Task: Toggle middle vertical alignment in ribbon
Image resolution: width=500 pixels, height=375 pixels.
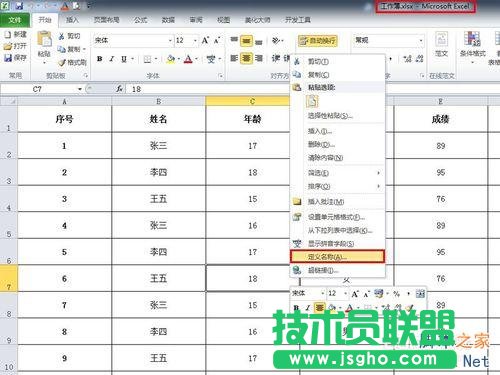Action: (246, 41)
